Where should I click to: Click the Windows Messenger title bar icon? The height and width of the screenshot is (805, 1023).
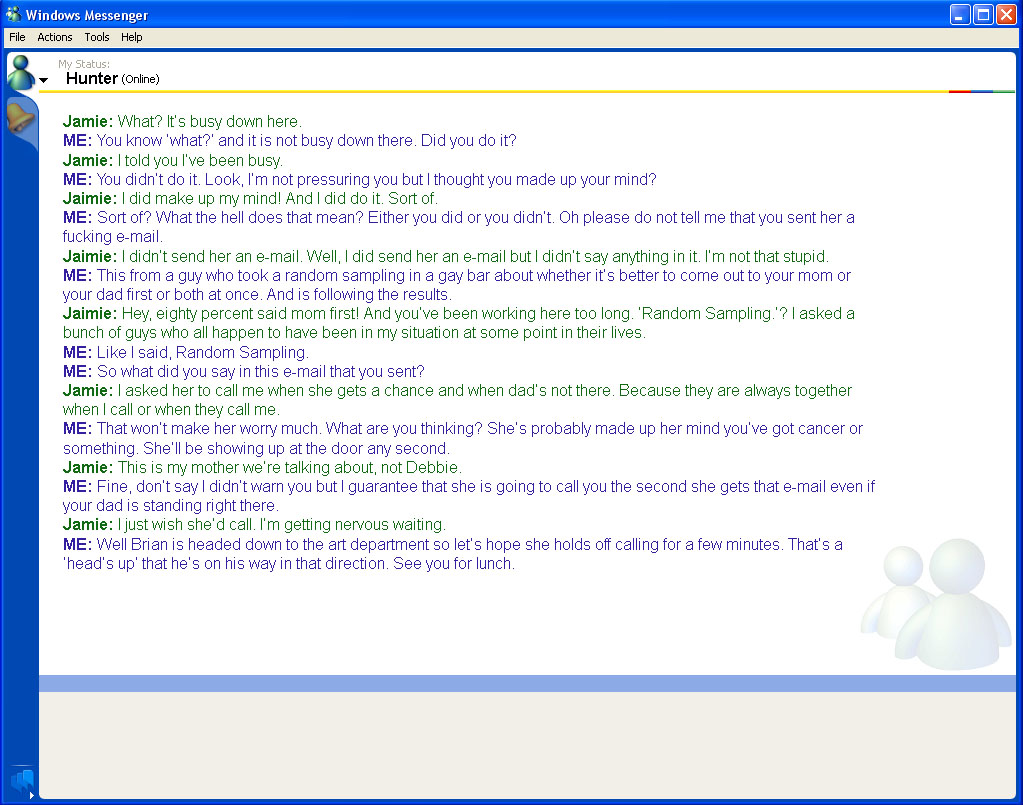[x=13, y=14]
